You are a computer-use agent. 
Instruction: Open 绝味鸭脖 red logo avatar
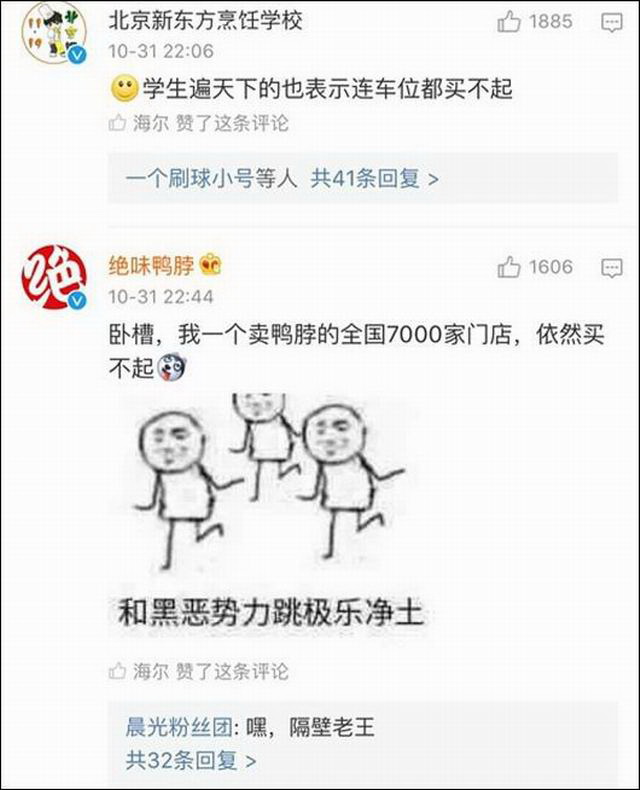[54, 277]
